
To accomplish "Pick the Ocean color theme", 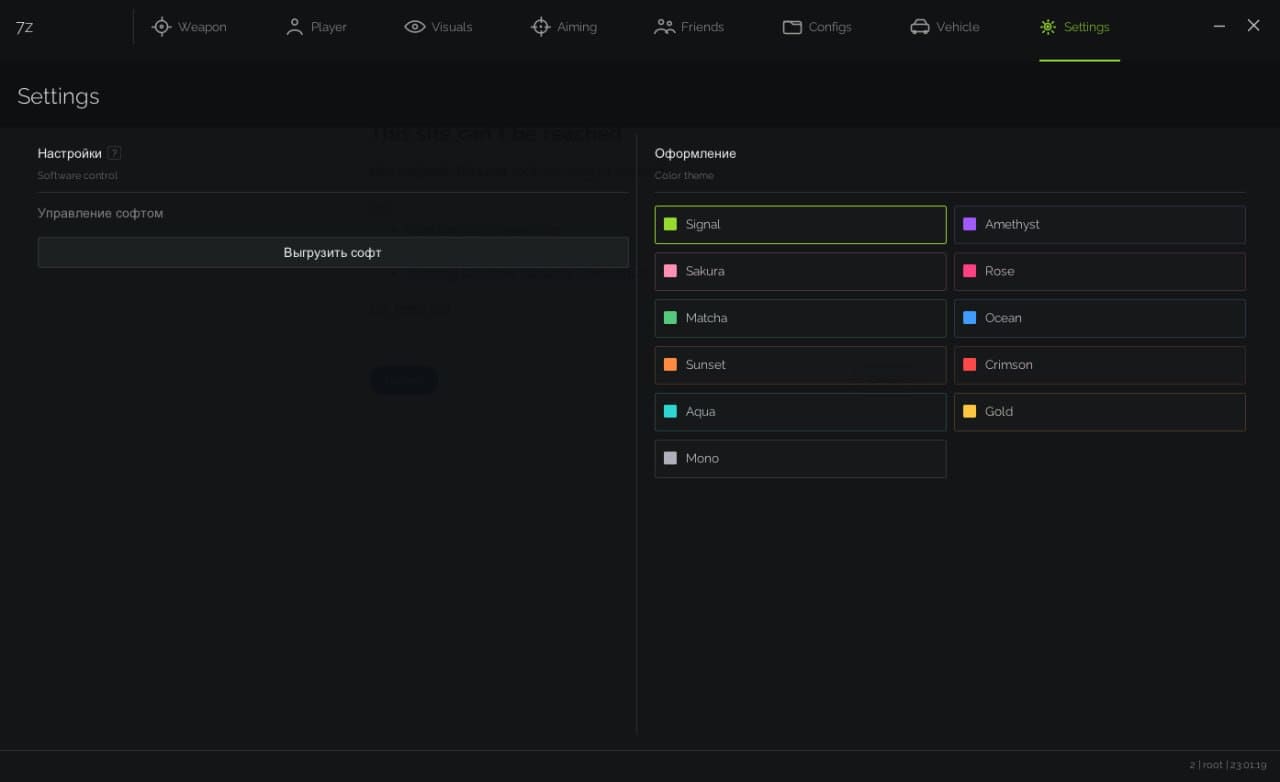I will [1100, 318].
